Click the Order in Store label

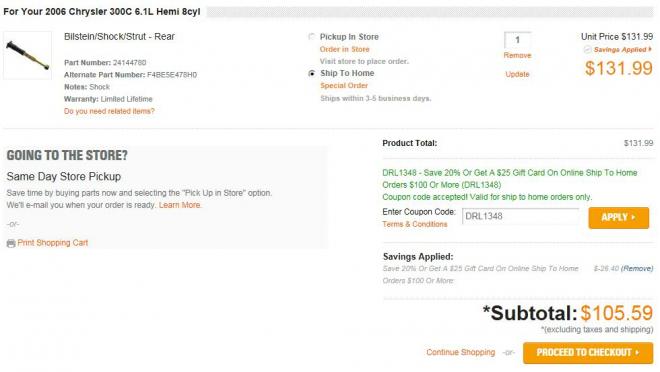(344, 49)
